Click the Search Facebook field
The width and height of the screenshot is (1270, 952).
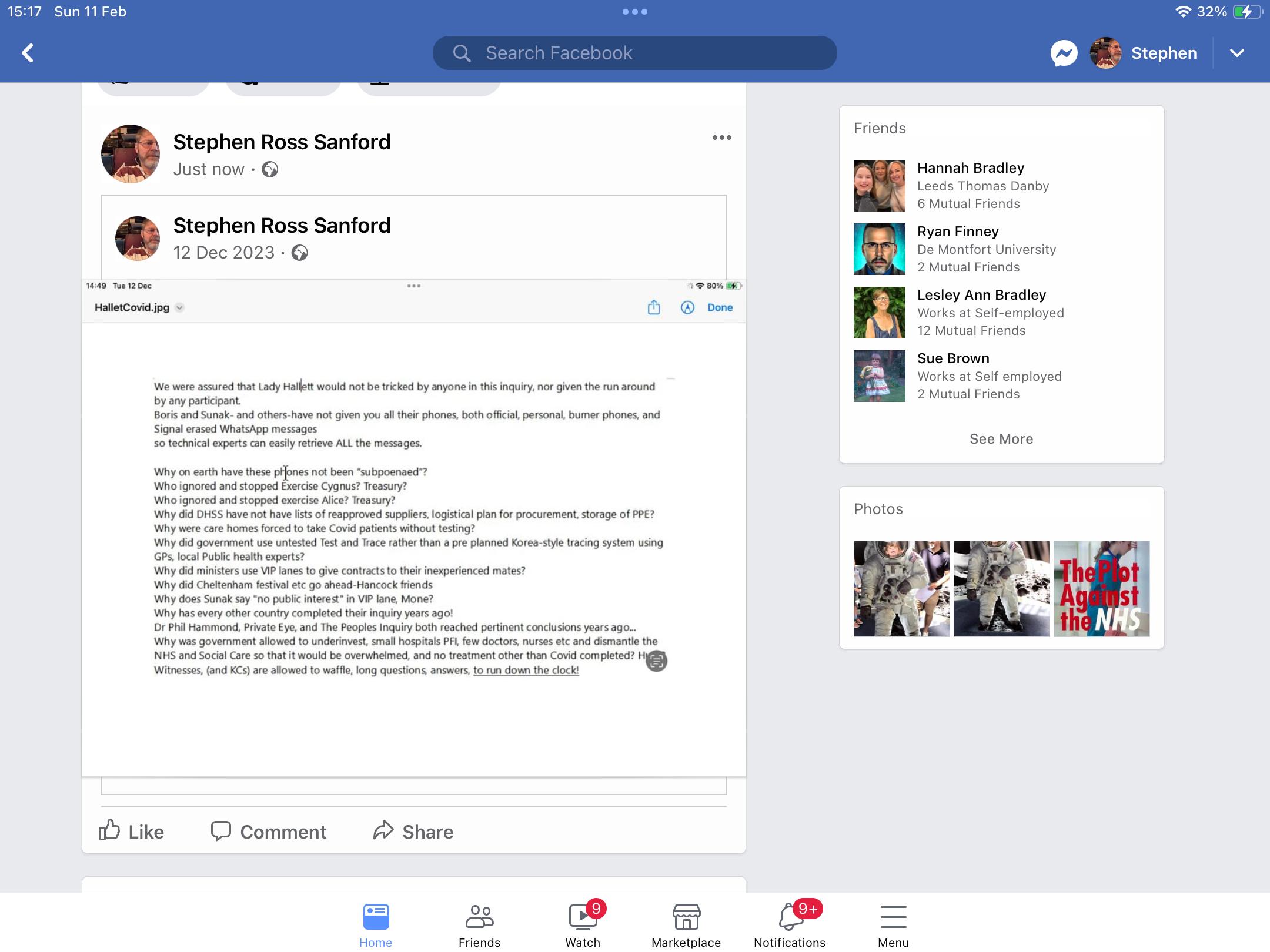[x=634, y=53]
